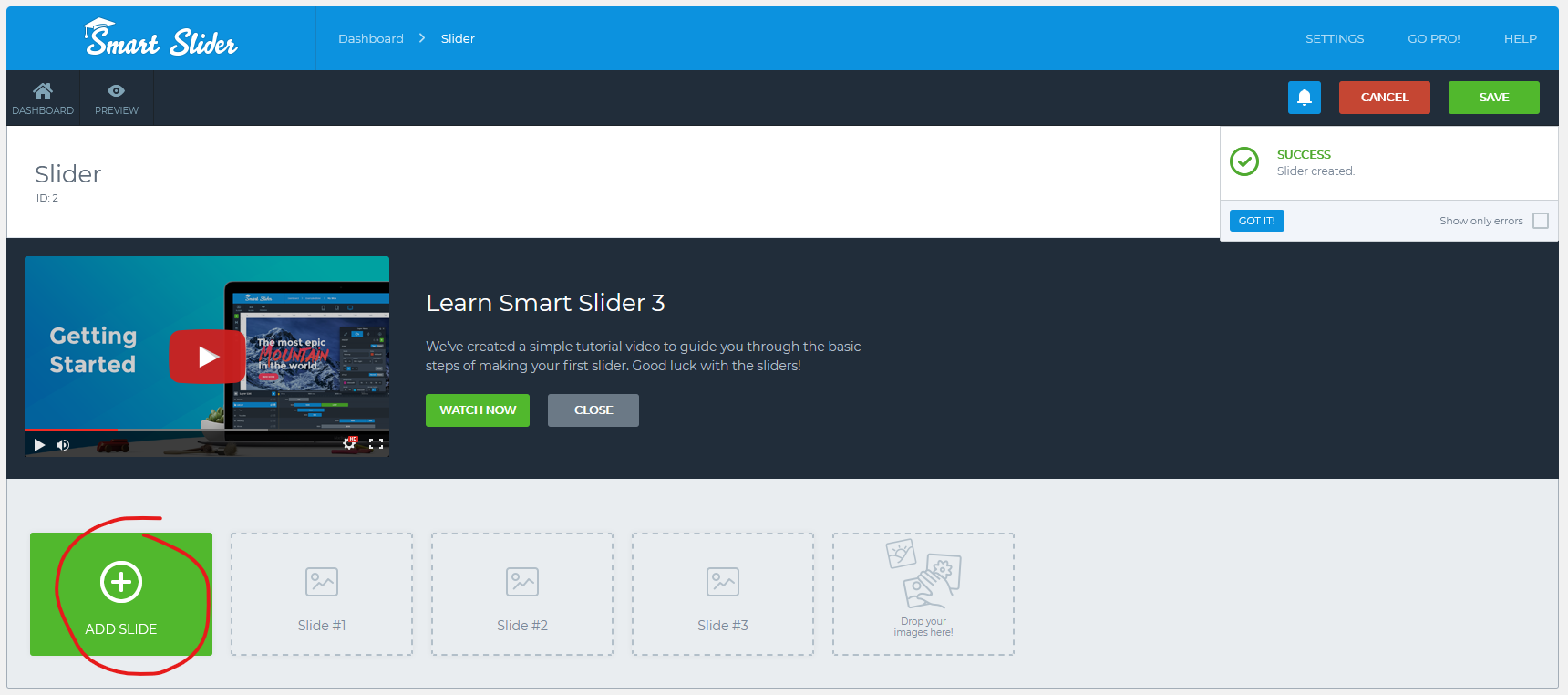Open the Settings menu
1568x695 pixels.
tap(1335, 38)
